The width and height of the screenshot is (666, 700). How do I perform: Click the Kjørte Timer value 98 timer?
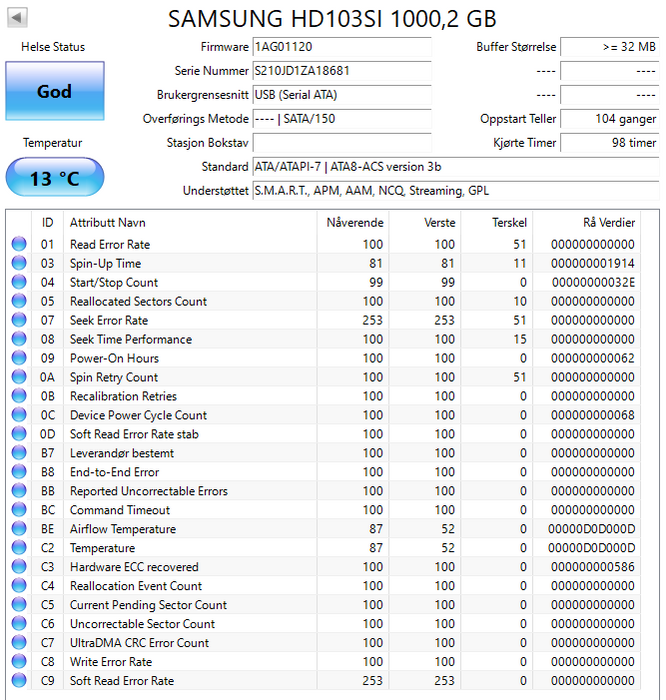[x=610, y=143]
